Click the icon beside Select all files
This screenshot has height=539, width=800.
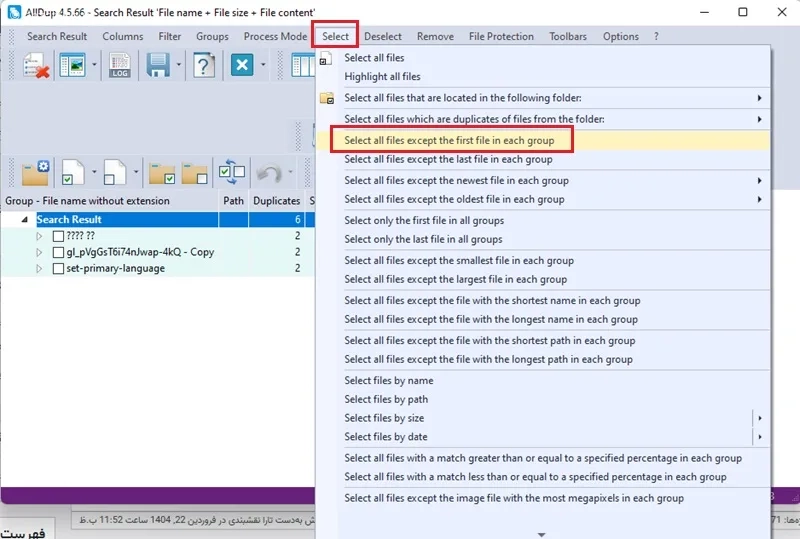tap(326, 59)
